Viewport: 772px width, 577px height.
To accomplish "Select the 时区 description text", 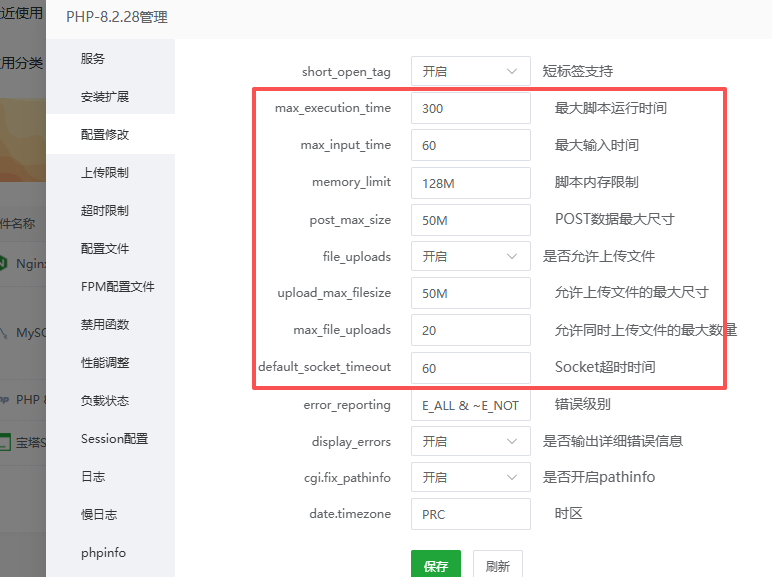I will 569,513.
